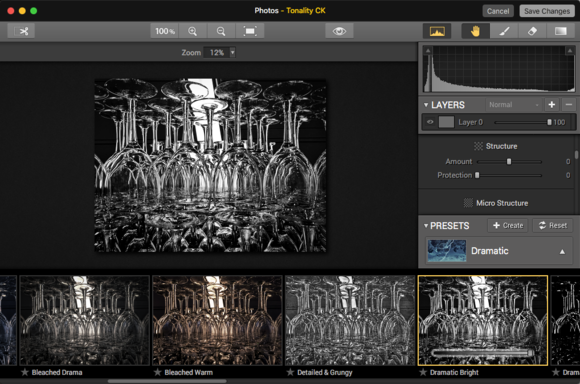Select the crop tool with scissors icon
The height and width of the screenshot is (384, 580).
pyautogui.click(x=21, y=31)
